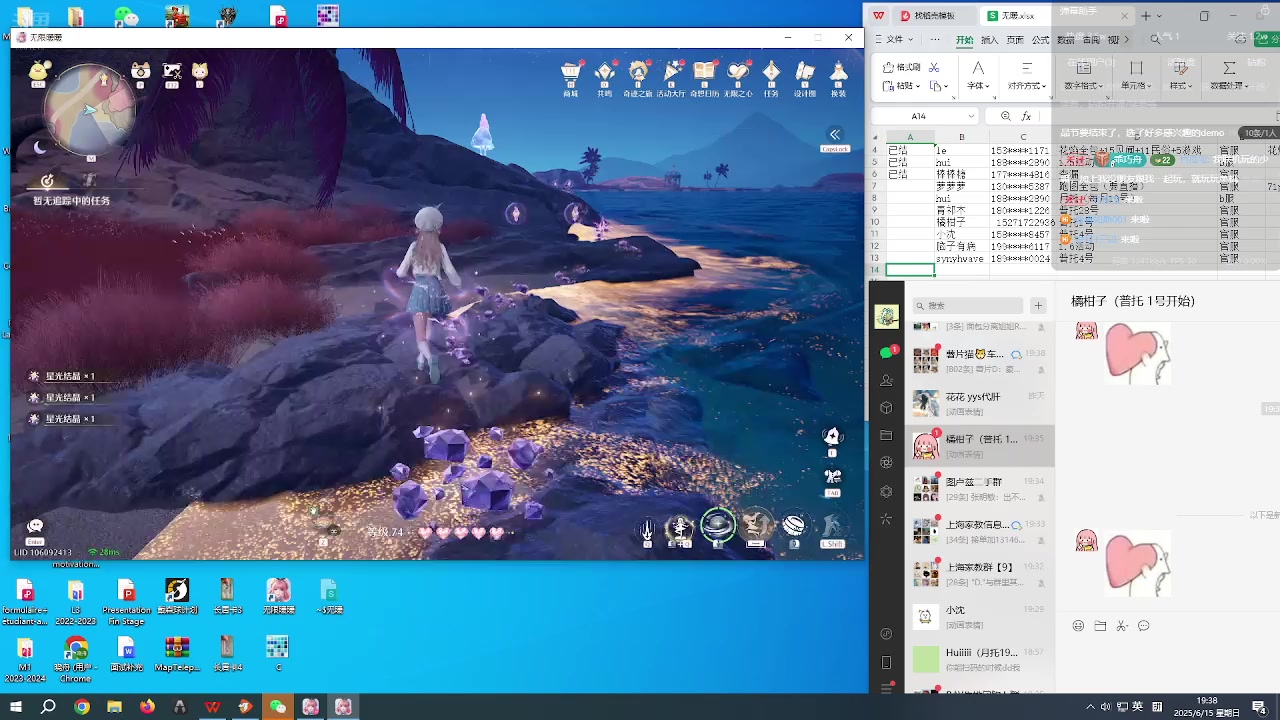Viewport: 1280px width, 720px height.
Task: Open chat history bubble icon in chat toolbar
Action: (x=1144, y=626)
